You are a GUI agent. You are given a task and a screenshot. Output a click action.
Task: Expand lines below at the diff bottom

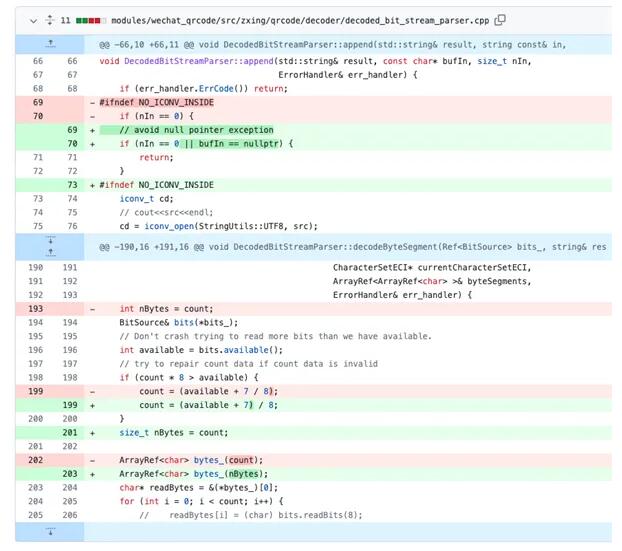pyautogui.click(x=51, y=533)
